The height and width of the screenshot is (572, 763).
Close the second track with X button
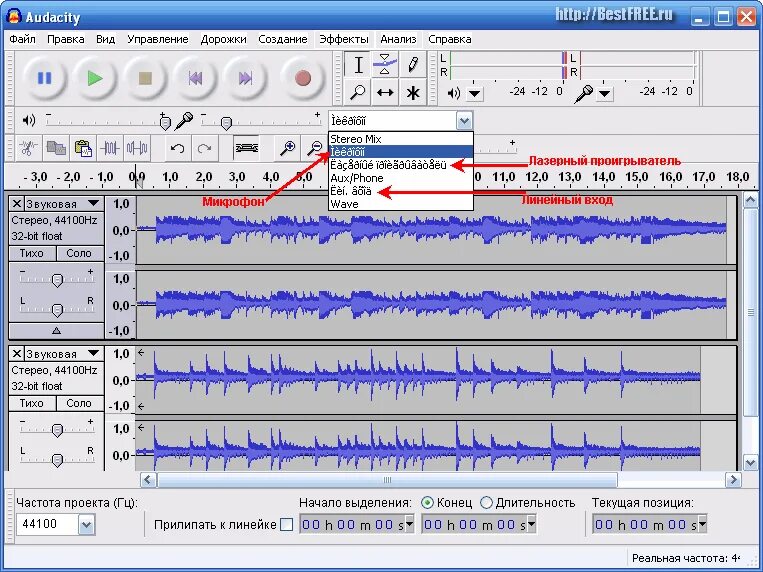[x=17, y=353]
